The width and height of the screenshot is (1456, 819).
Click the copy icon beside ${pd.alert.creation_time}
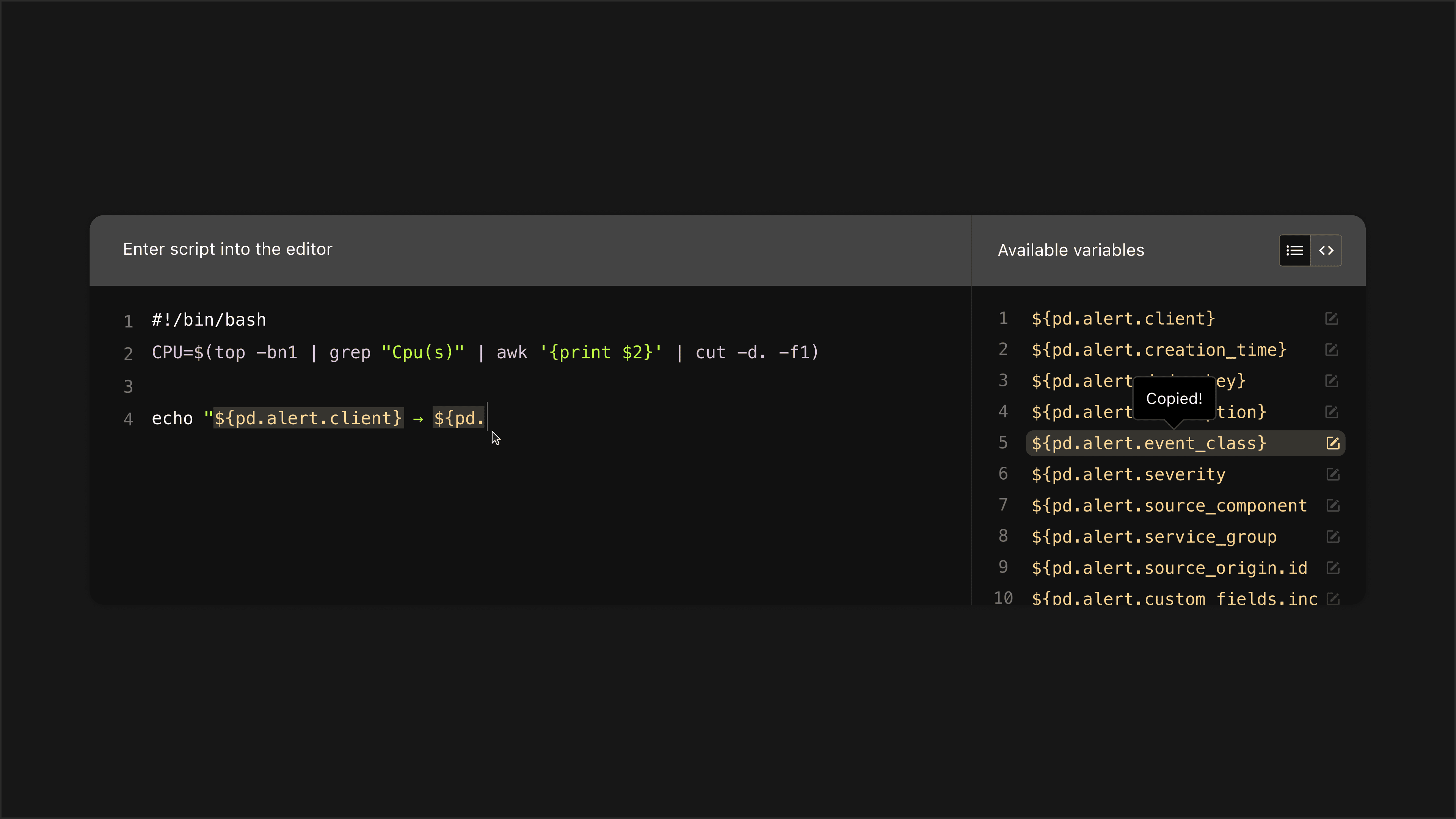point(1332,350)
